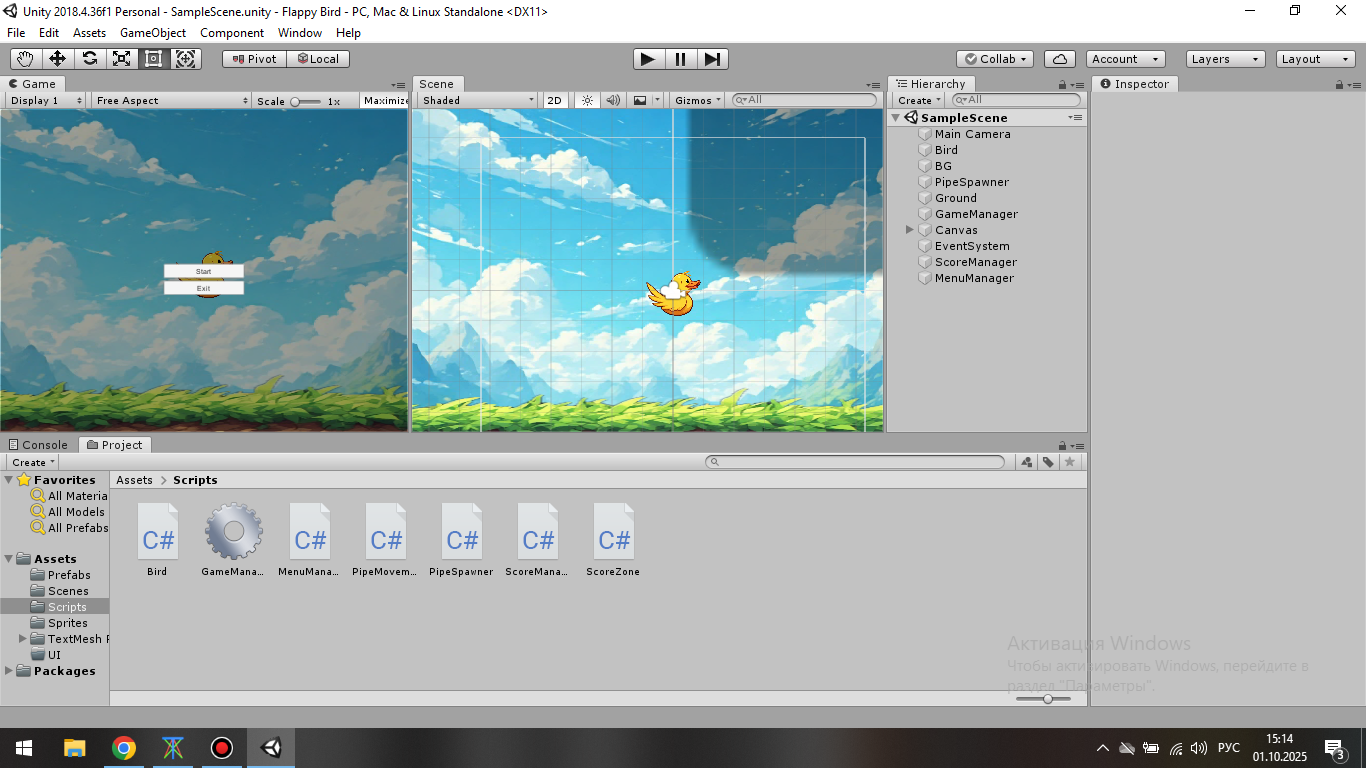
Task: Open File Explorer from the taskbar
Action: tap(75, 748)
